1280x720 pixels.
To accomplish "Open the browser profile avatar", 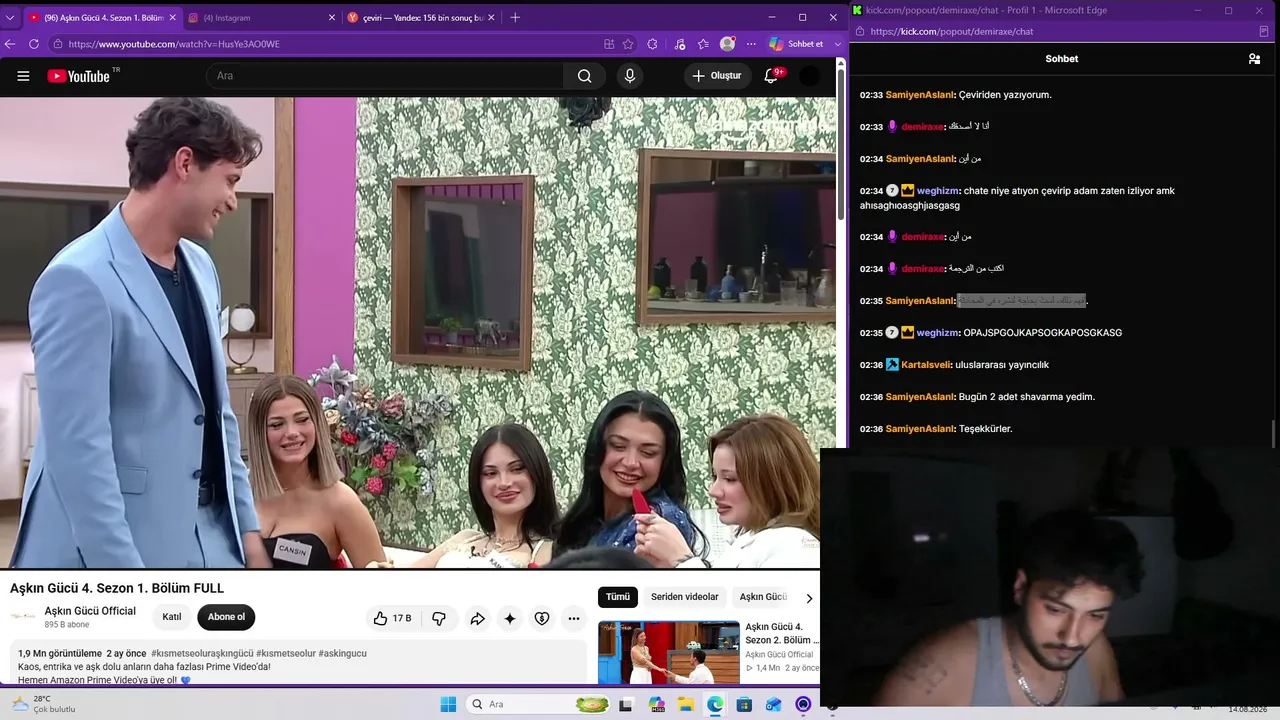I will click(x=727, y=44).
